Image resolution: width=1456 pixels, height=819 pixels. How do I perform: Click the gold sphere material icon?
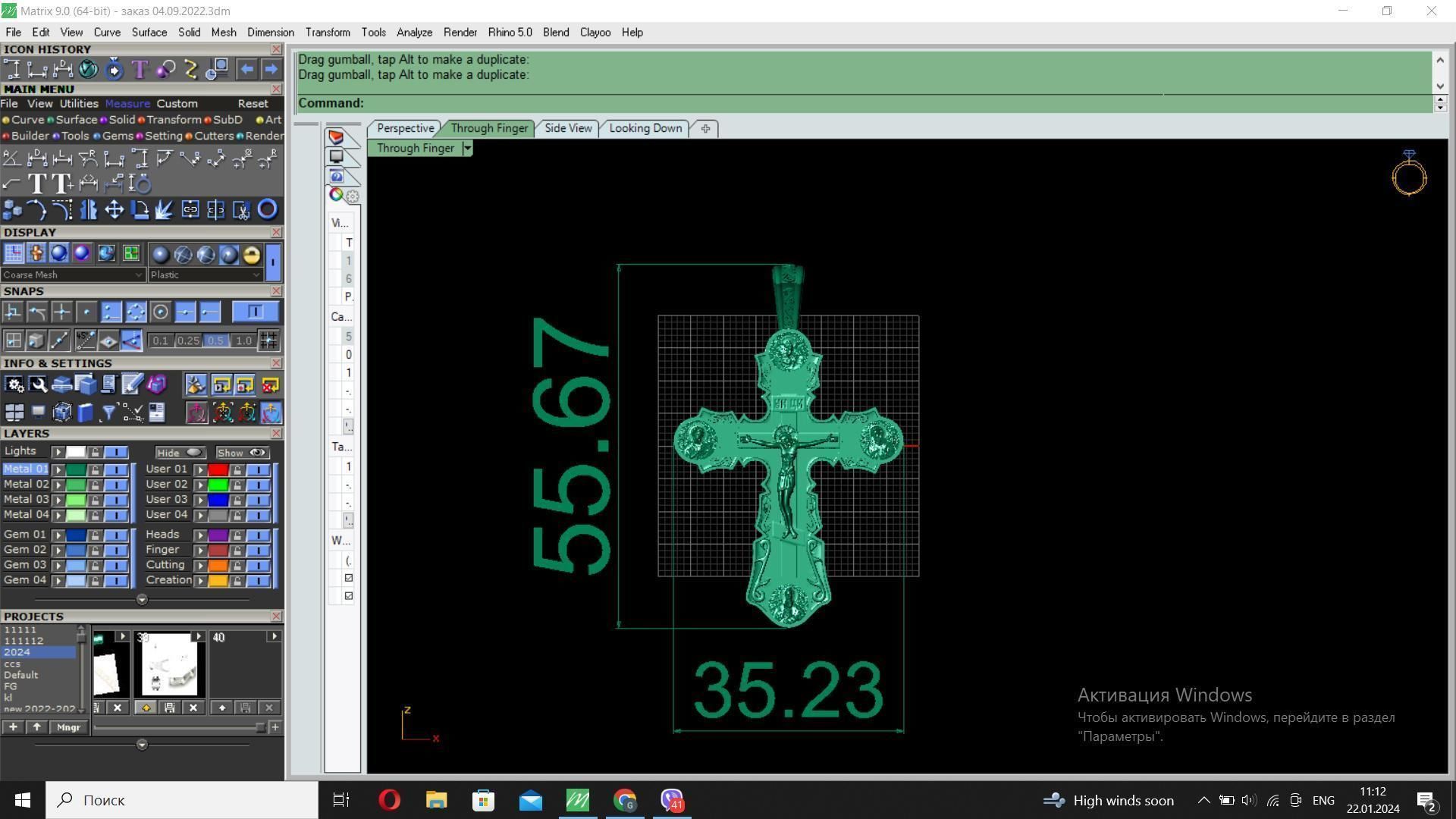click(x=252, y=255)
